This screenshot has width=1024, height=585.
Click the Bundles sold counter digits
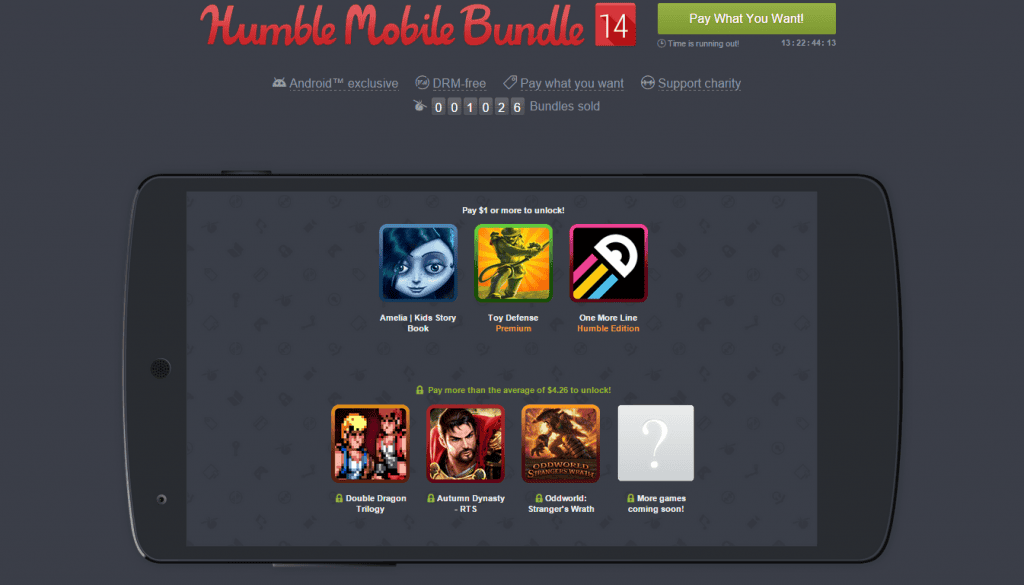pyautogui.click(x=477, y=106)
